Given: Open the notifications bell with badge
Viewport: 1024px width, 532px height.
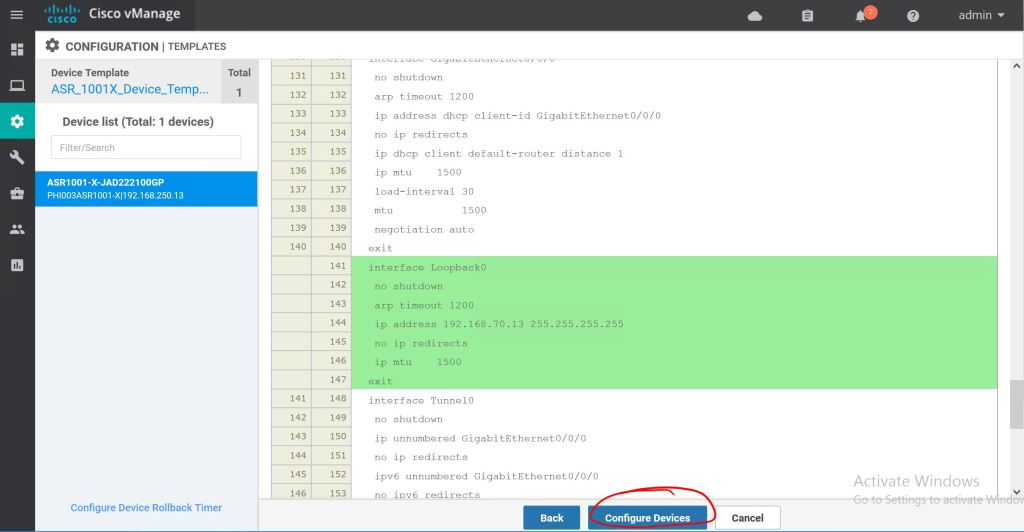Looking at the screenshot, I should click(861, 16).
